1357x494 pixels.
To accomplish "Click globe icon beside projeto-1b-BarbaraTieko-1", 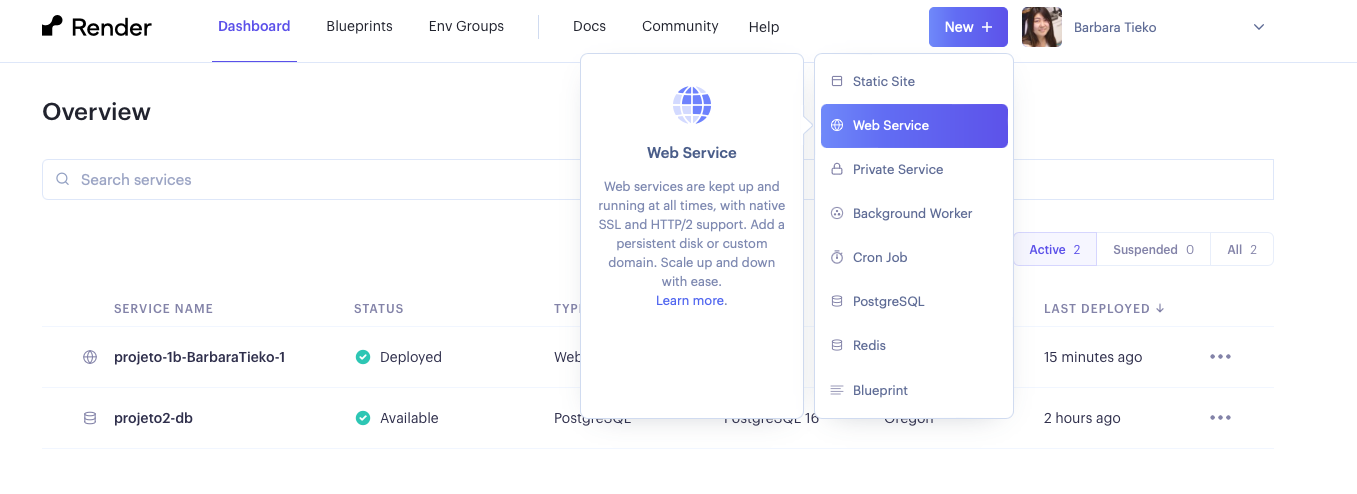I will 90,357.
